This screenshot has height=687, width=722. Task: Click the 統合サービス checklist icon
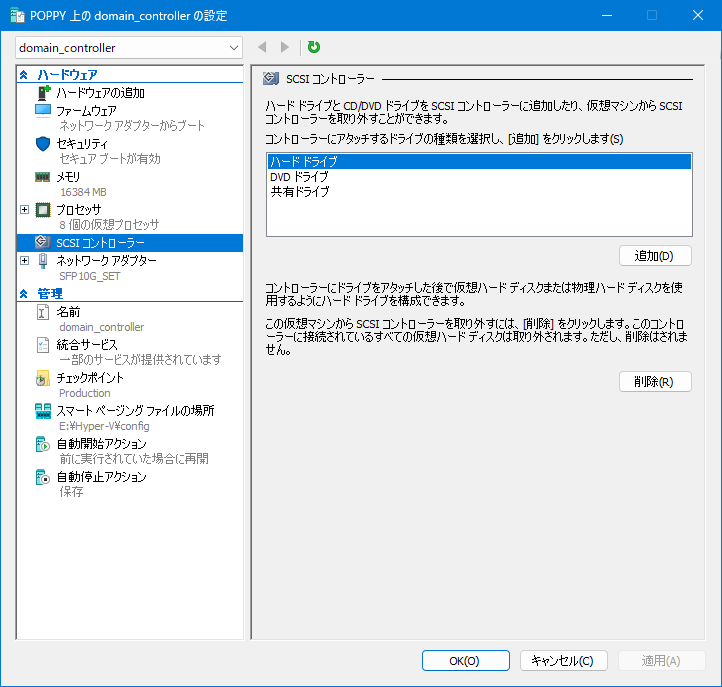[43, 345]
